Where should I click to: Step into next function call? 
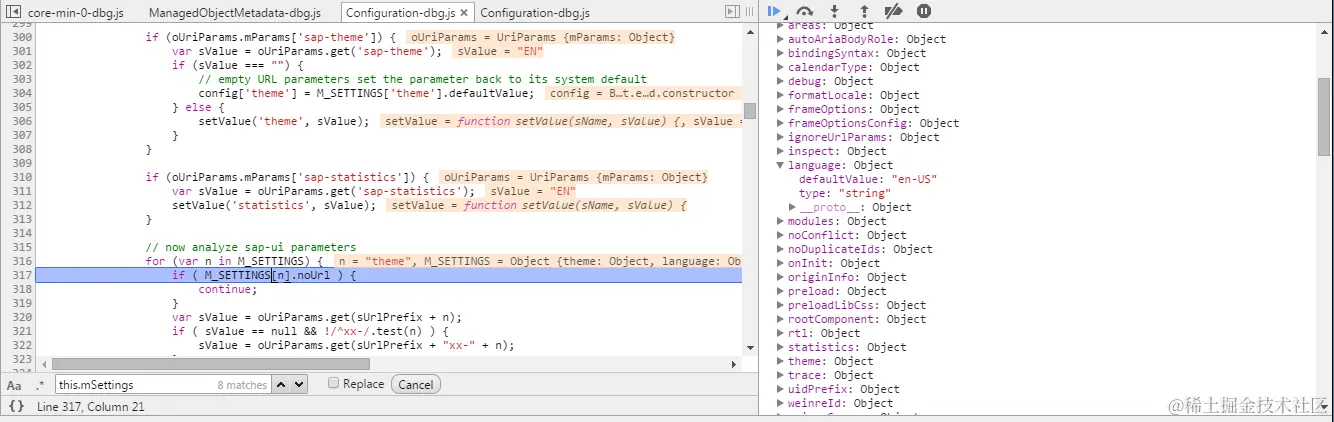point(835,11)
